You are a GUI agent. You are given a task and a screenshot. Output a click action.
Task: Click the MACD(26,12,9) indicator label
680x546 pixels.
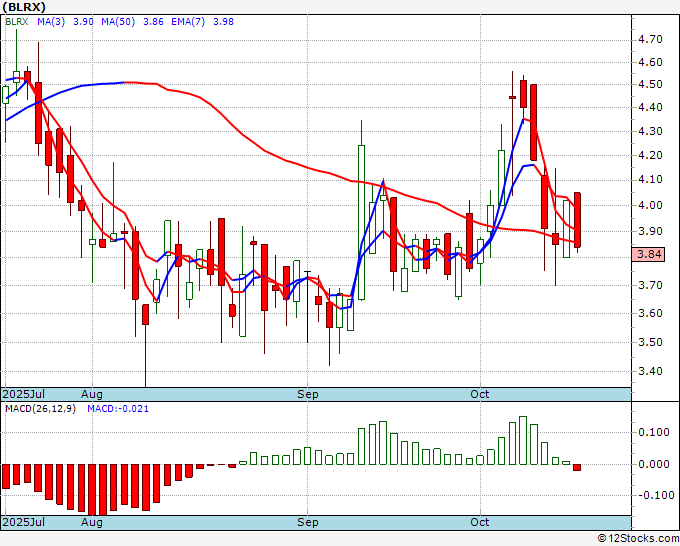pos(40,409)
